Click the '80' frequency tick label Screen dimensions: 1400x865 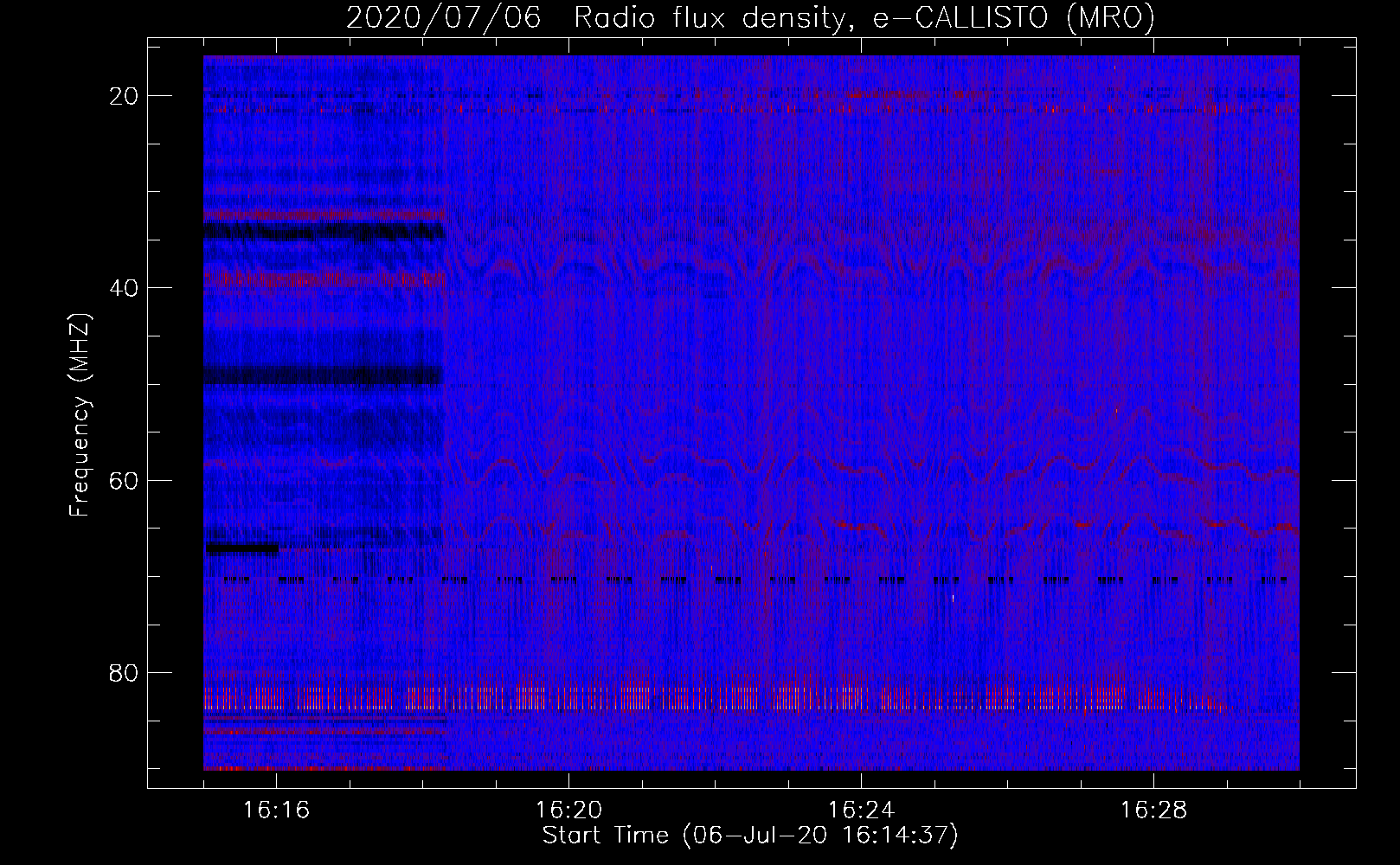125,673
